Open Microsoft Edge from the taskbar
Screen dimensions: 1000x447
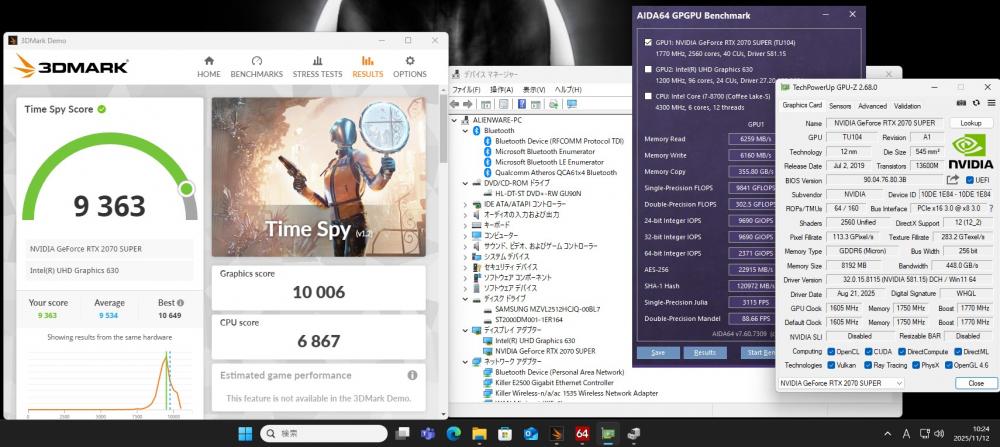click(x=453, y=434)
